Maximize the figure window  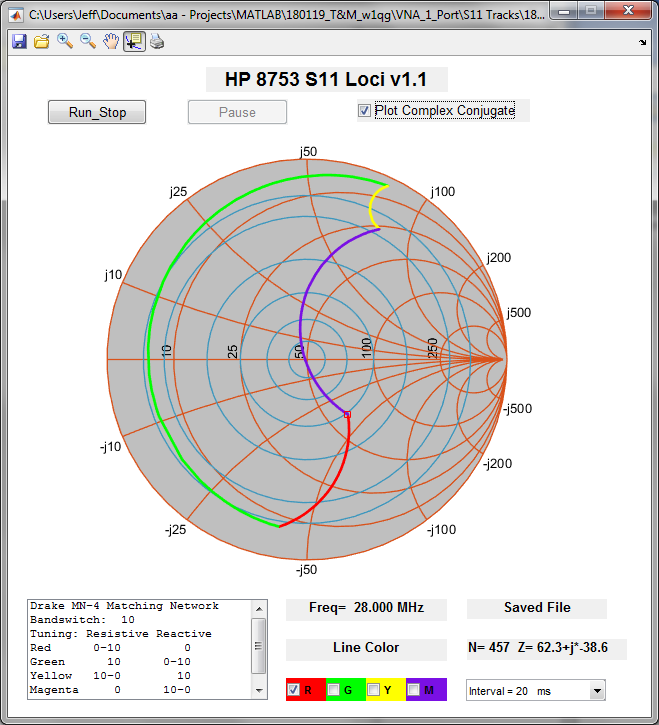click(591, 11)
